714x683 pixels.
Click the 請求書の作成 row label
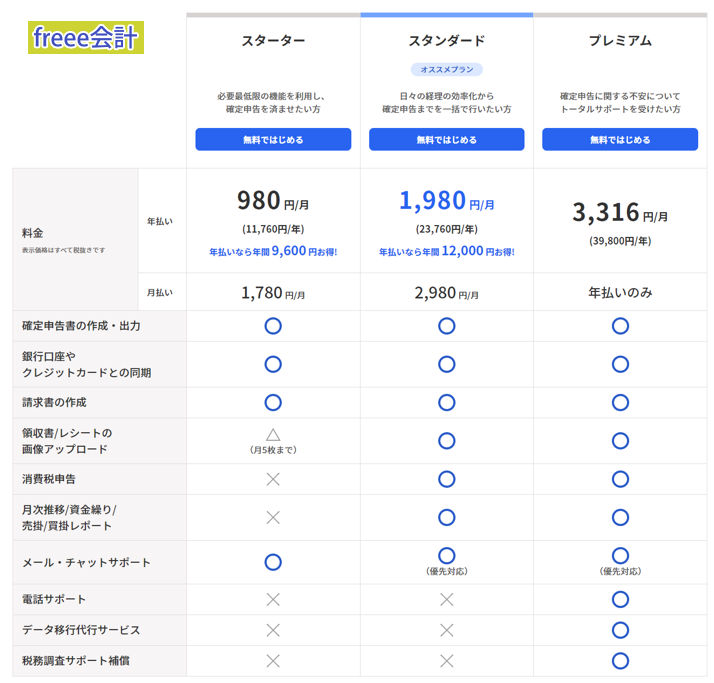tap(54, 403)
